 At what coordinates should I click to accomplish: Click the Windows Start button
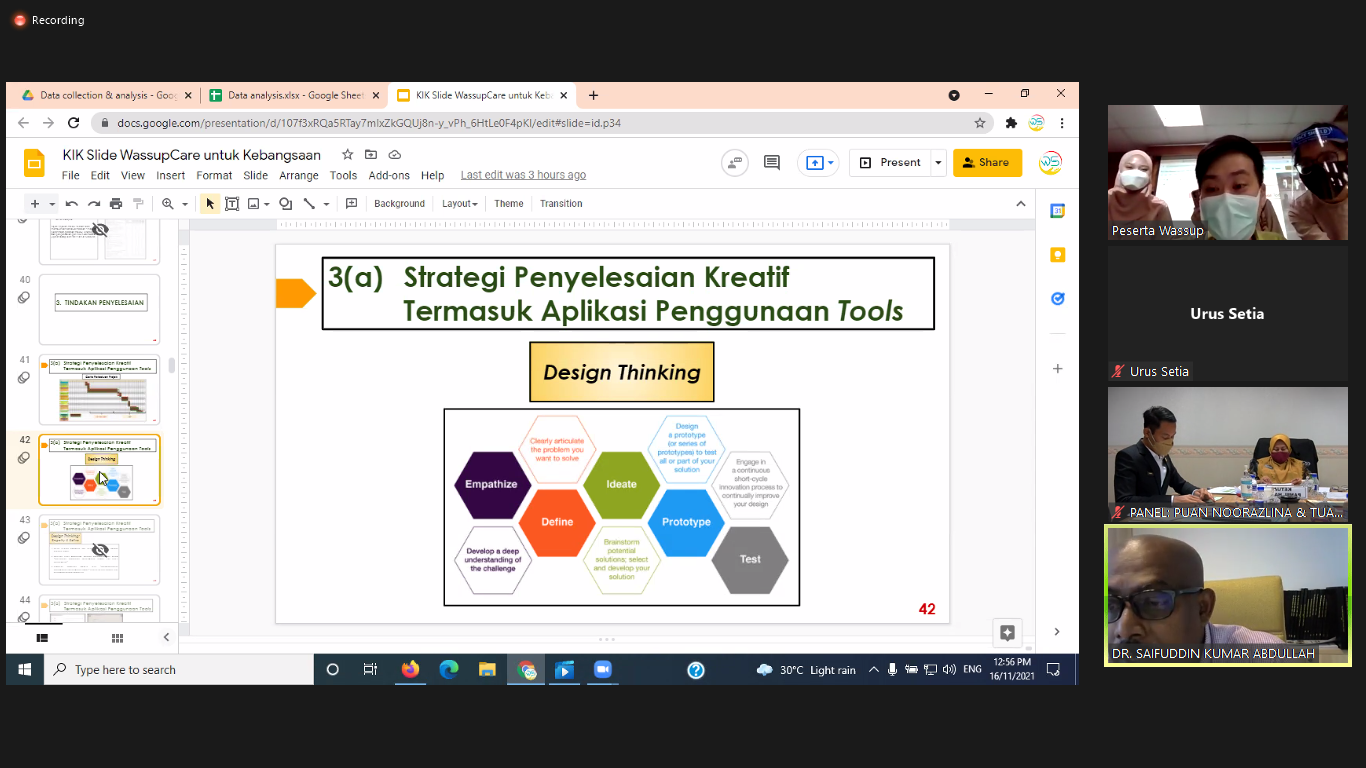24,670
